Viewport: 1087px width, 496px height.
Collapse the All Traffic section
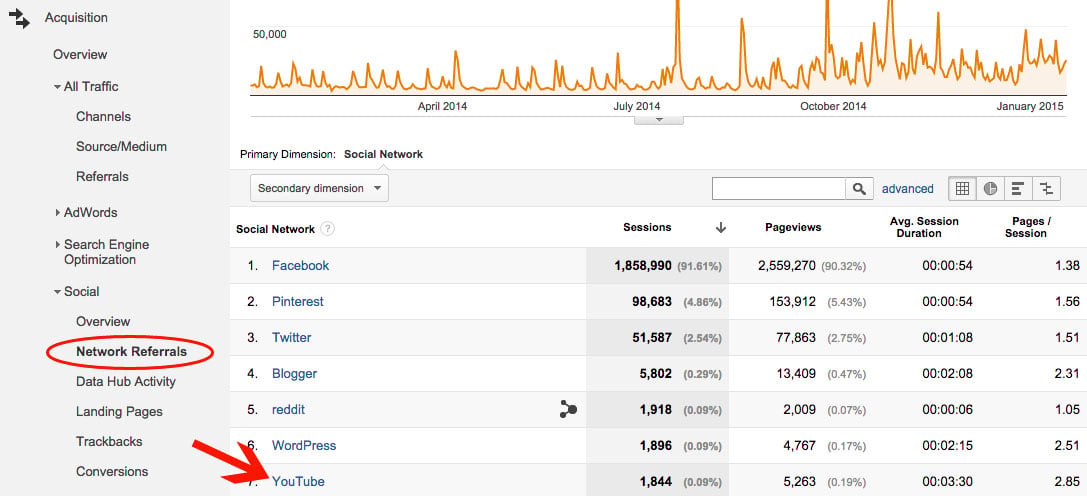coord(57,87)
